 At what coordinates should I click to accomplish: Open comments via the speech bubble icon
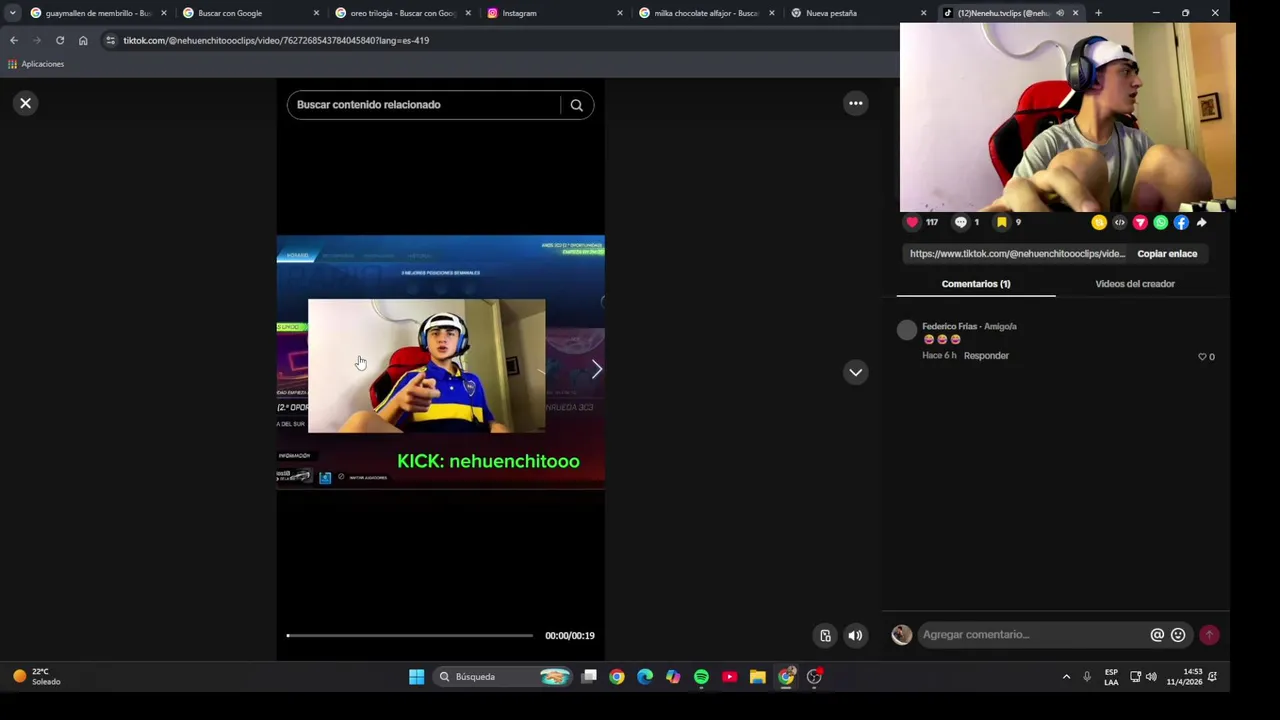[961, 222]
